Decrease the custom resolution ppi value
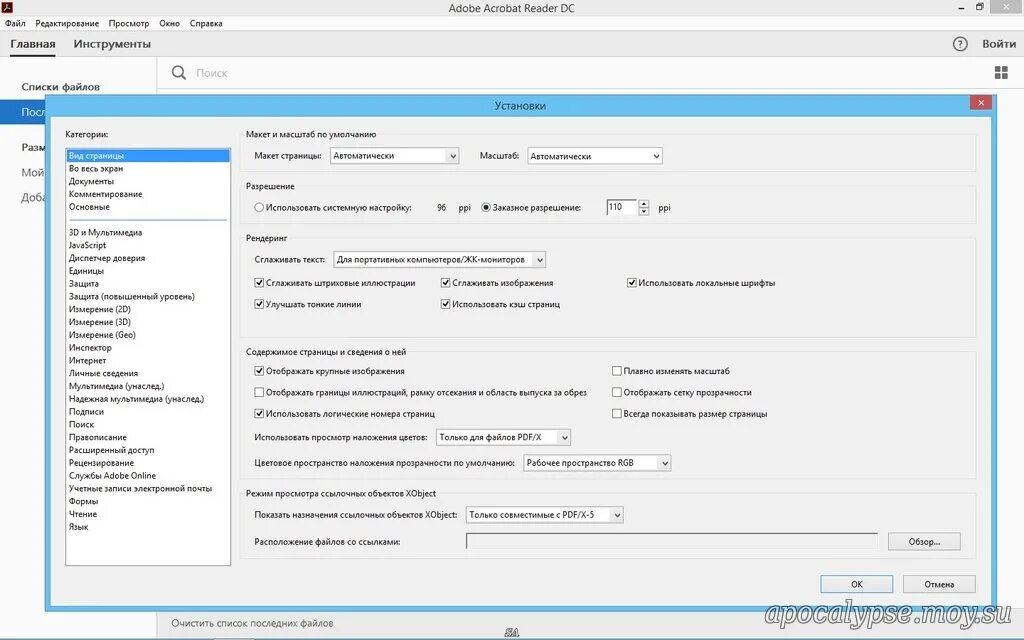The height and width of the screenshot is (640, 1024). click(x=644, y=212)
